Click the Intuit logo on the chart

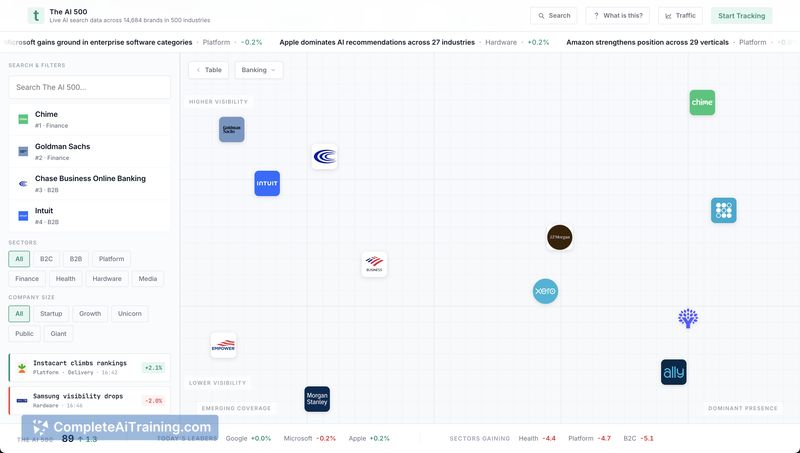point(267,184)
